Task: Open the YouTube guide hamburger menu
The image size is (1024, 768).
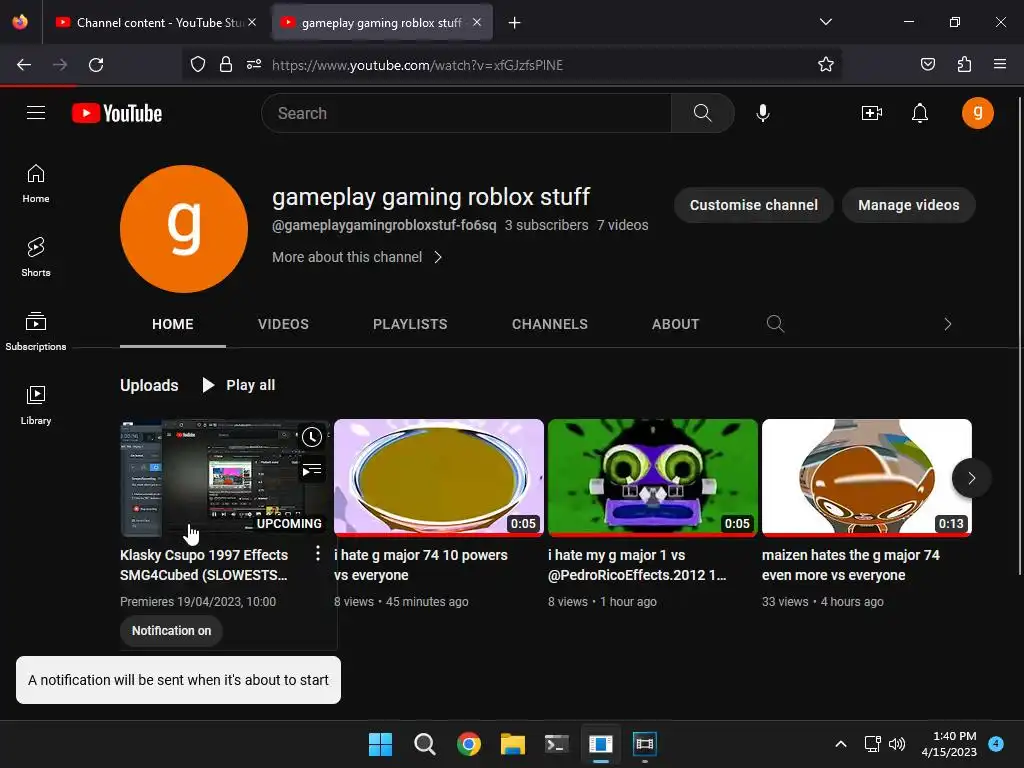Action: click(36, 113)
